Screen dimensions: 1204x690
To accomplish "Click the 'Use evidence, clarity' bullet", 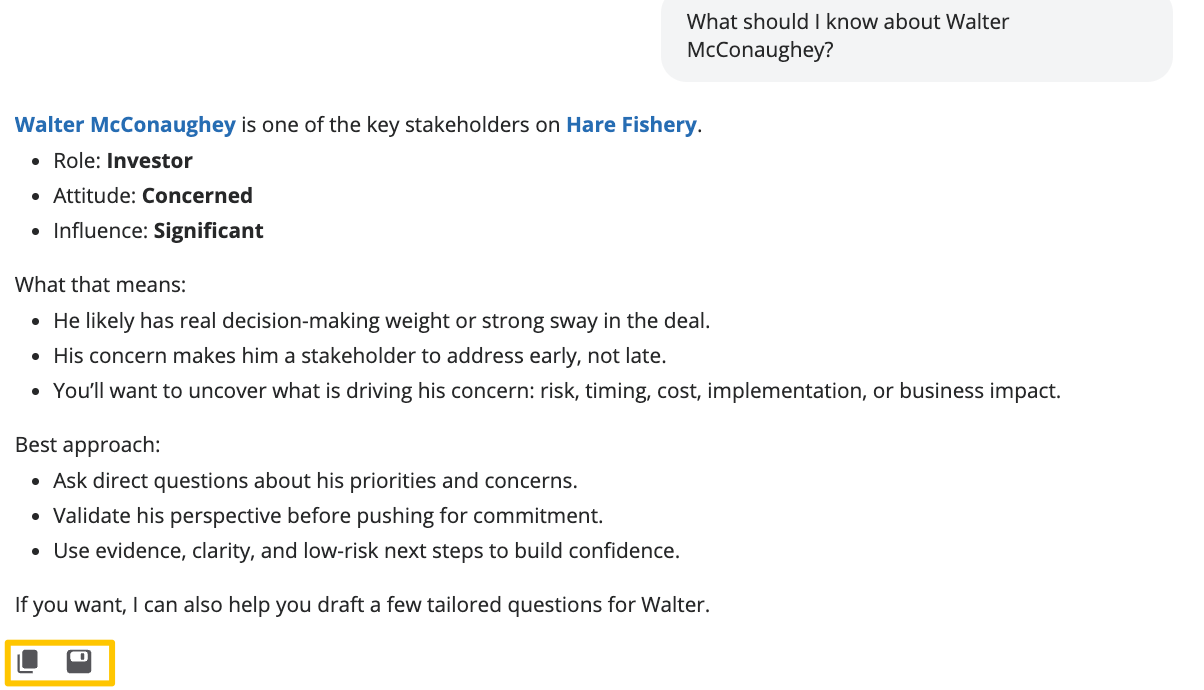I will (367, 551).
